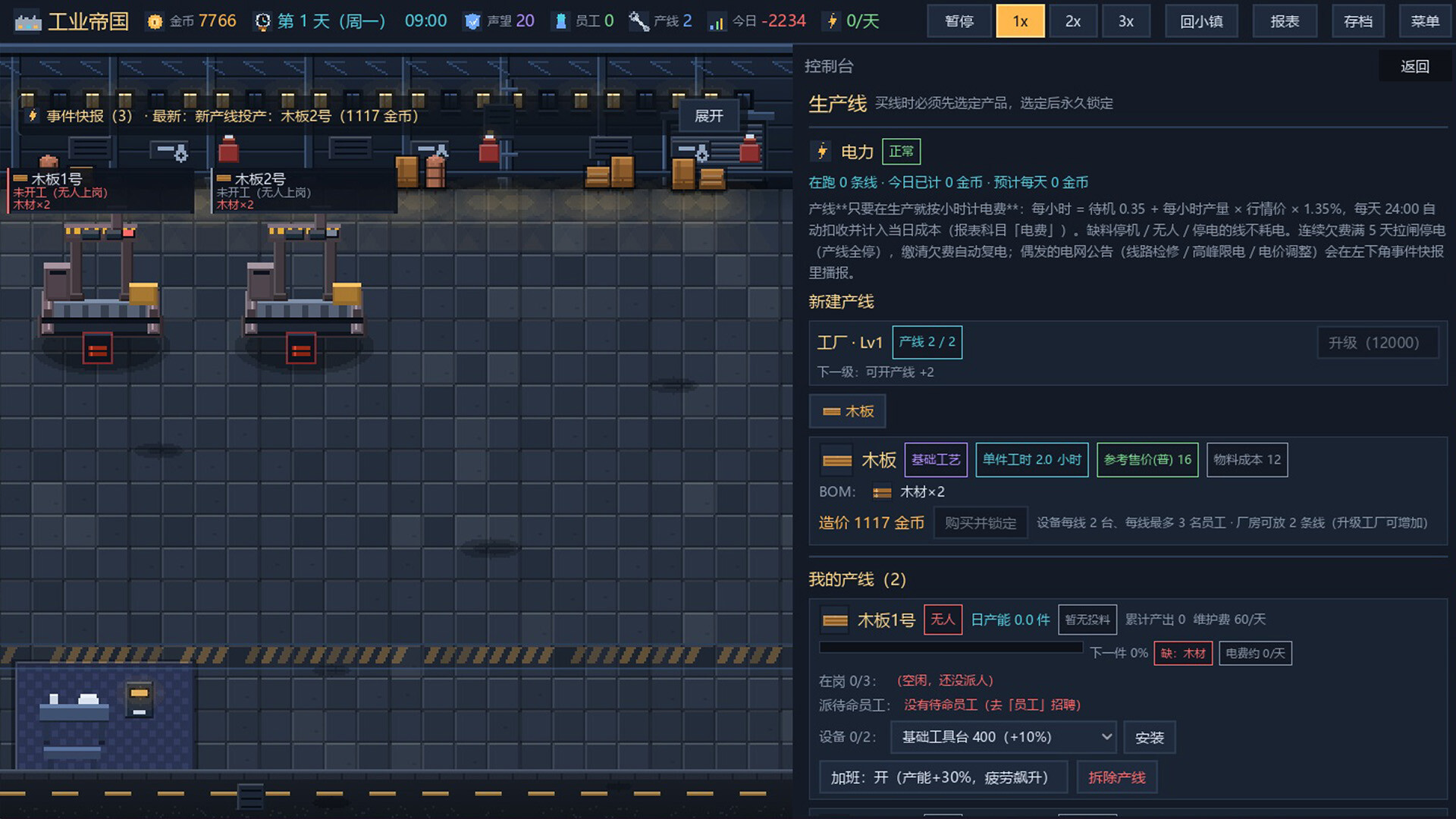
Task: Click the 木板2号 floor label card
Action: tap(303, 191)
